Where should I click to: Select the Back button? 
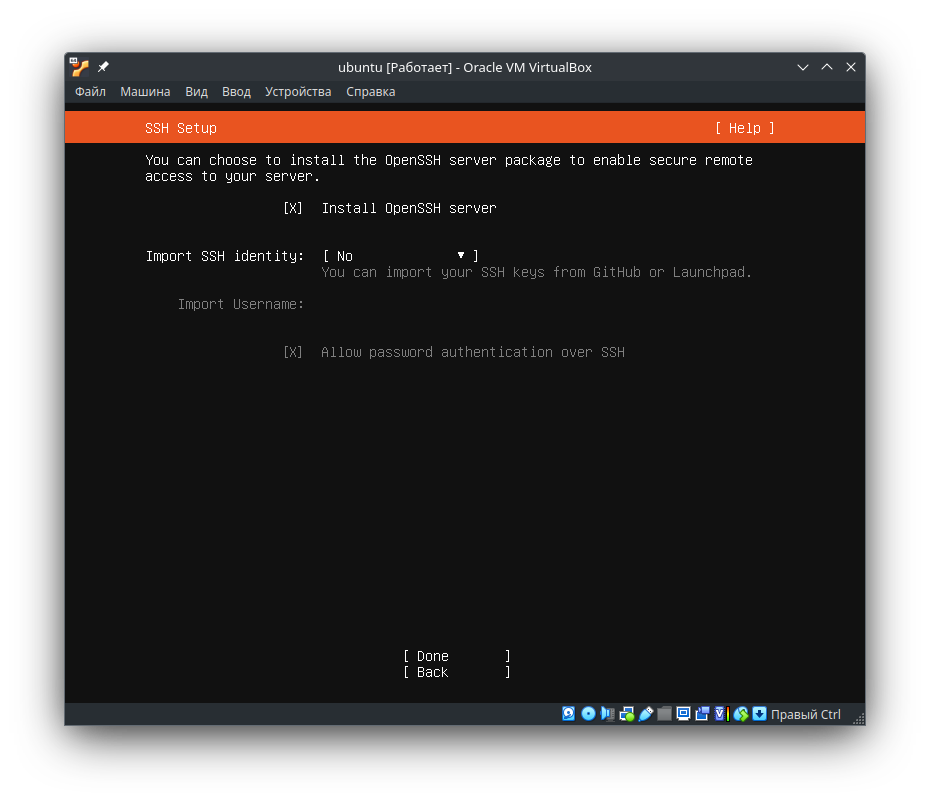click(x=430, y=672)
